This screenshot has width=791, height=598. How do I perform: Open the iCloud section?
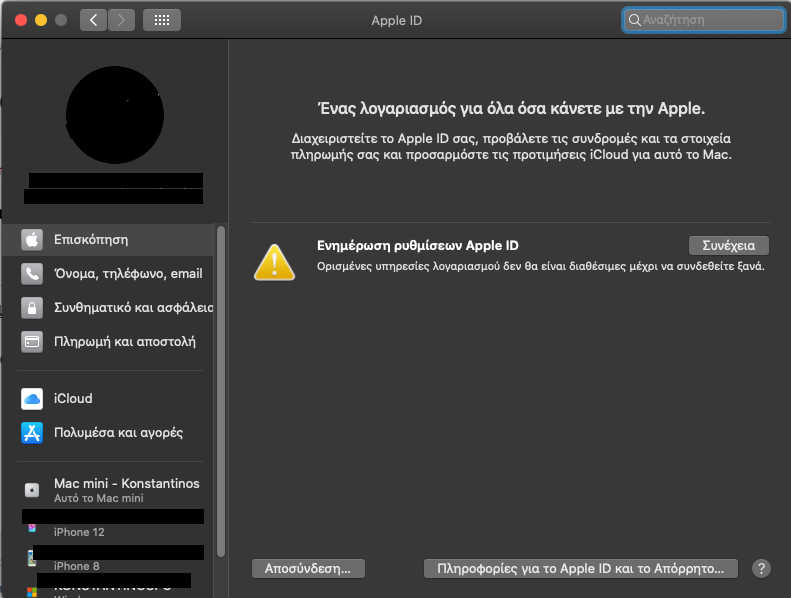108,399
